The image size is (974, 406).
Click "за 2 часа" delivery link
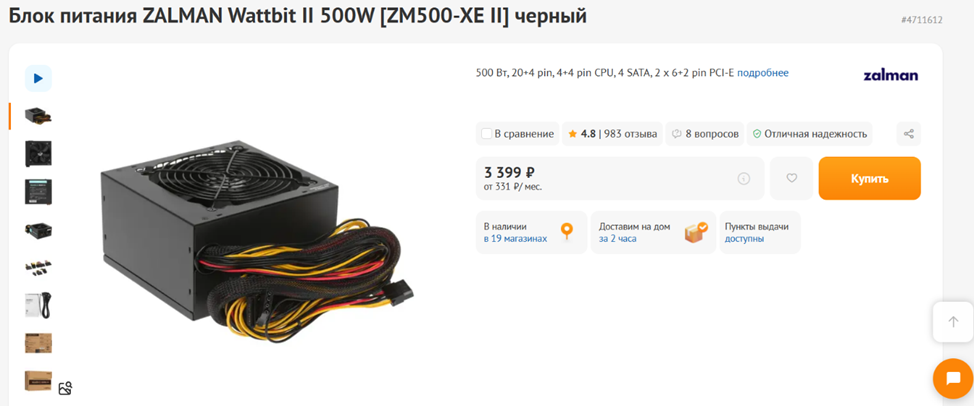[617, 238]
